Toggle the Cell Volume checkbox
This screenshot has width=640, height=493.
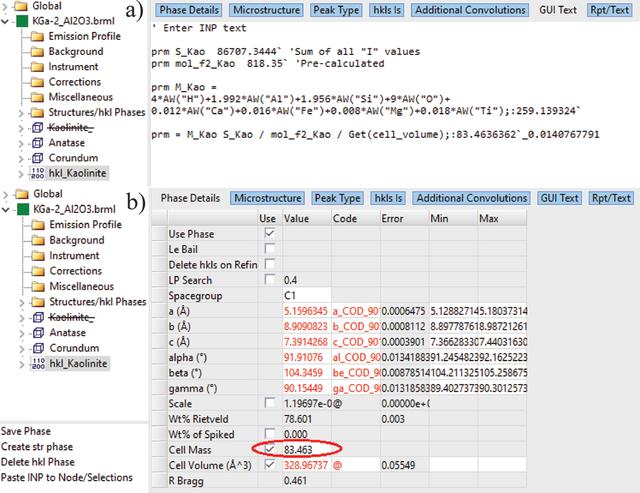point(269,465)
